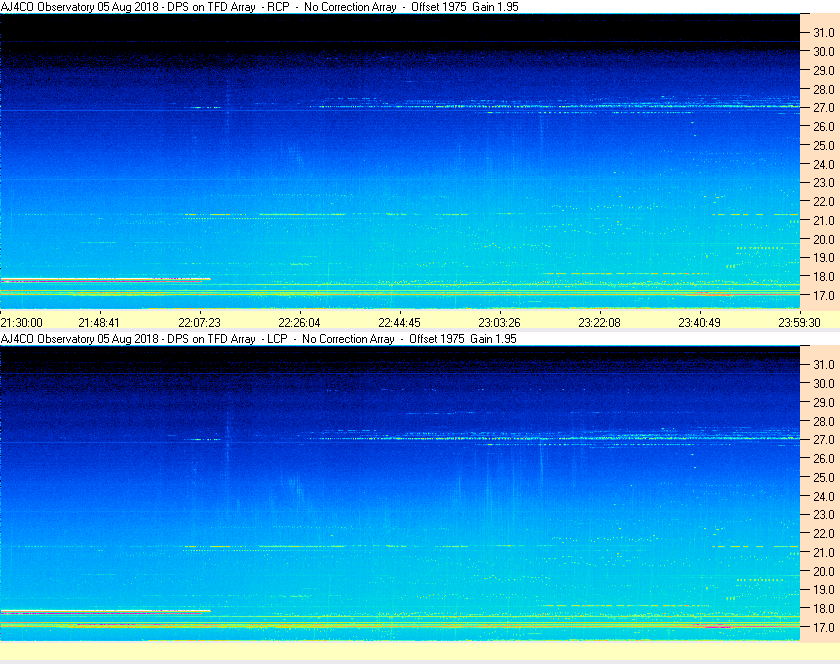Click the 29.0 frequency label on RCP axis
The width and height of the screenshot is (840, 664).
click(824, 70)
